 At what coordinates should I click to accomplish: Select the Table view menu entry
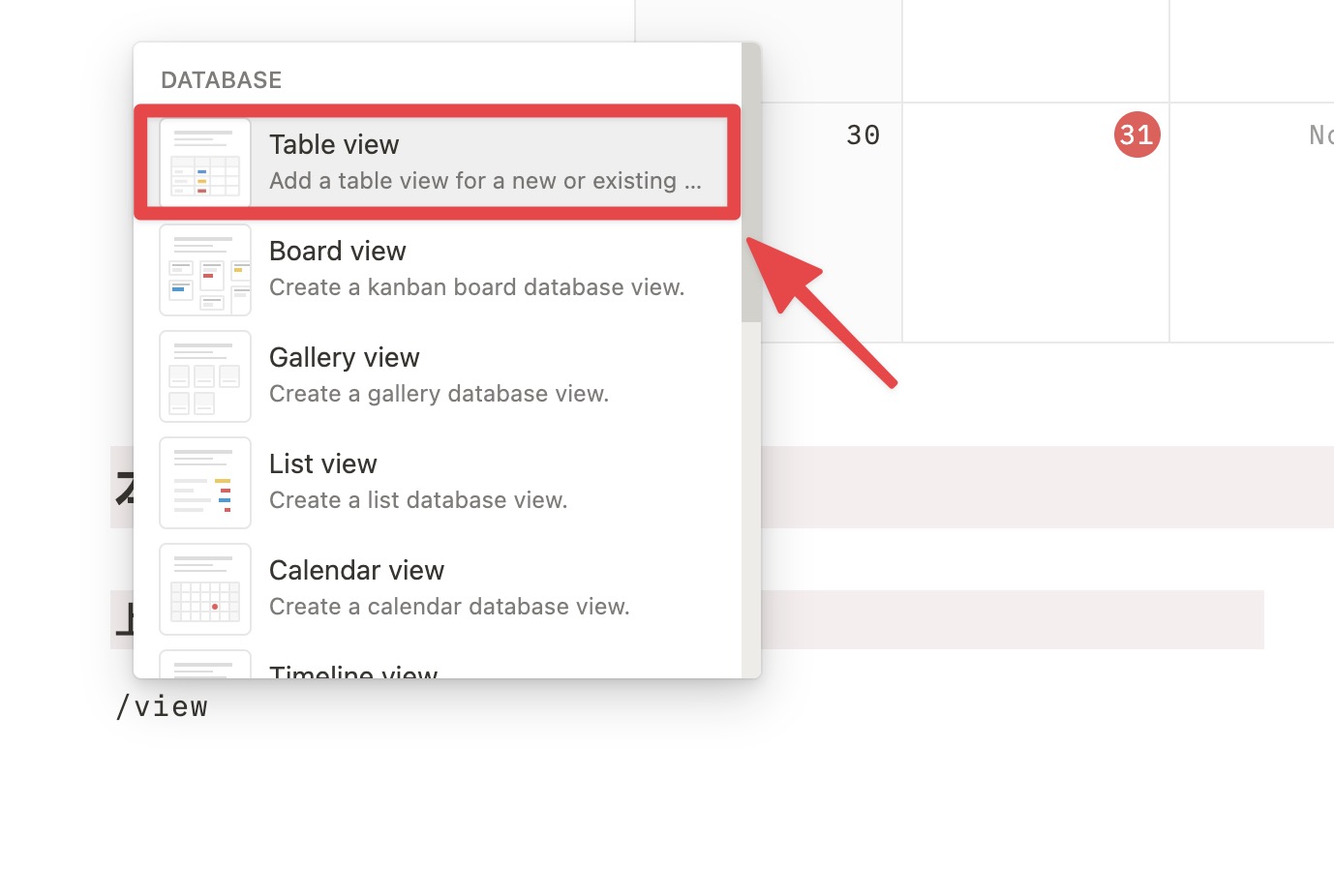[438, 163]
